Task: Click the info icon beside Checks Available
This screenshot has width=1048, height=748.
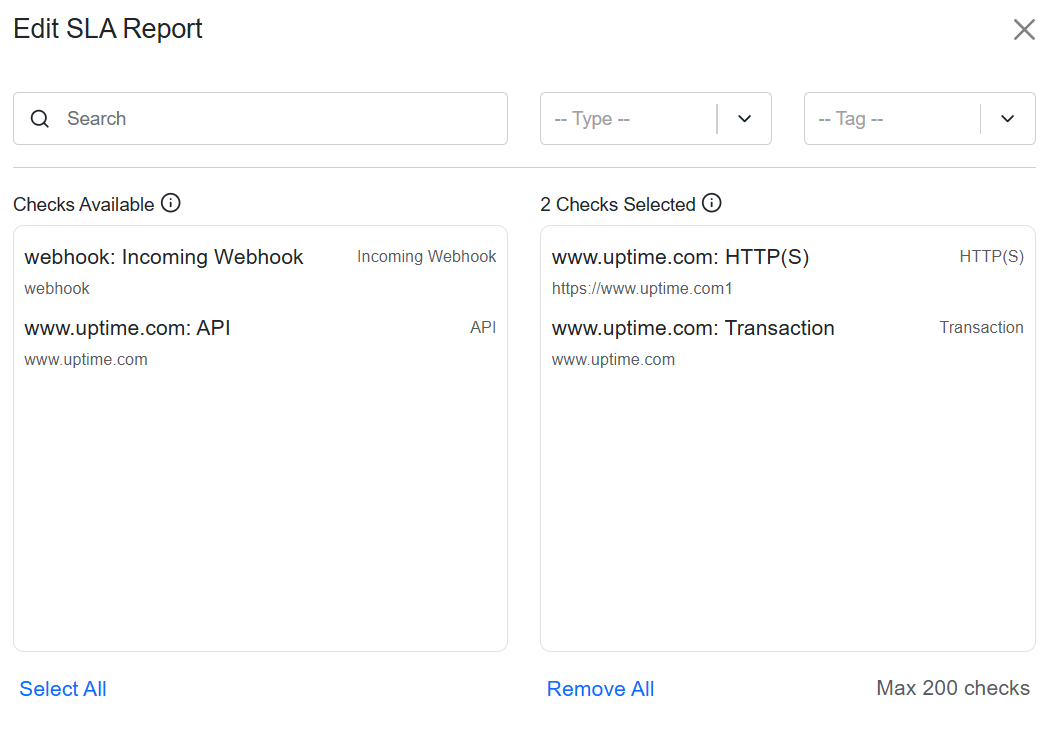Action: click(171, 203)
